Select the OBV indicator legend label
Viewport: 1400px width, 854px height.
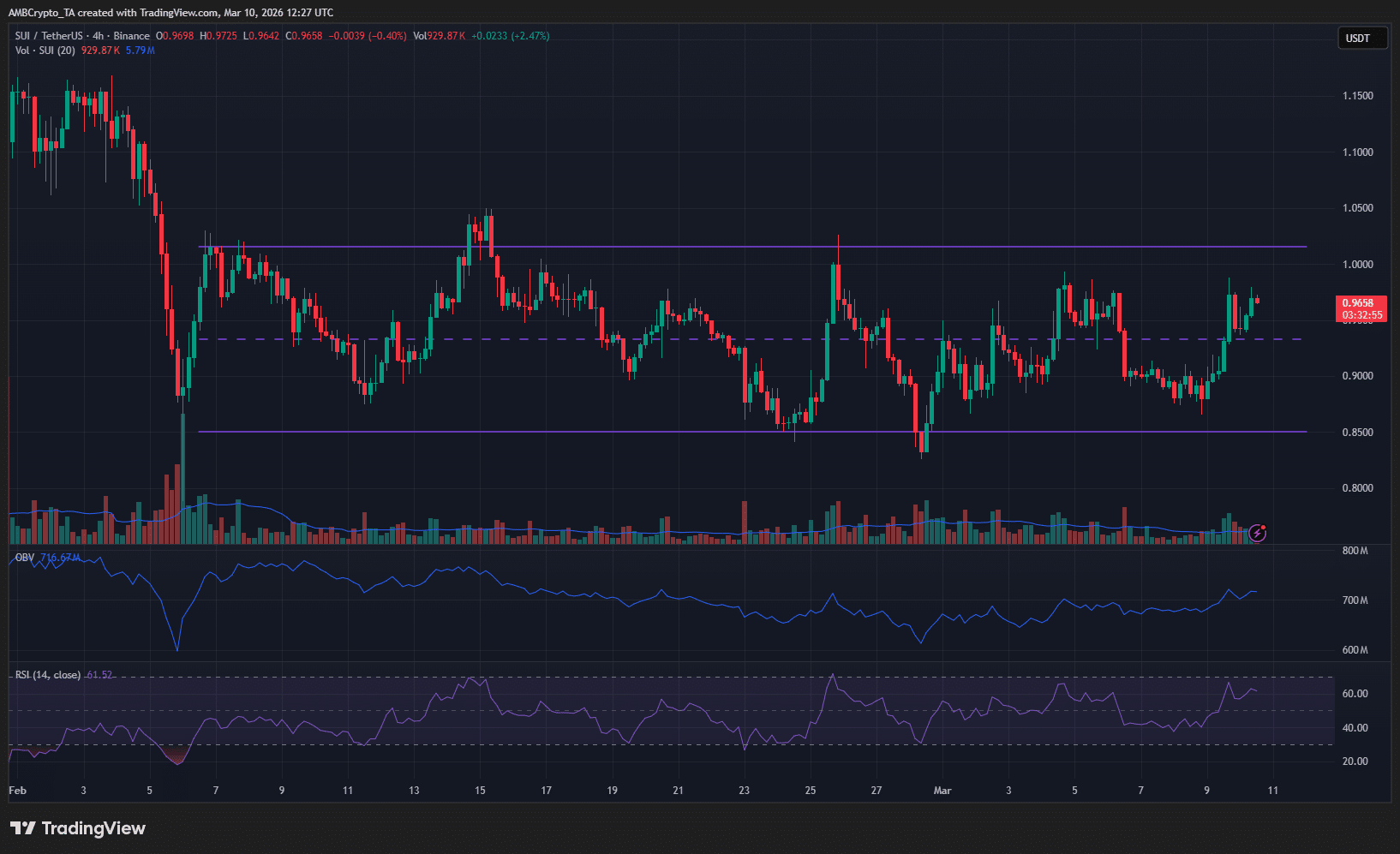coord(25,558)
